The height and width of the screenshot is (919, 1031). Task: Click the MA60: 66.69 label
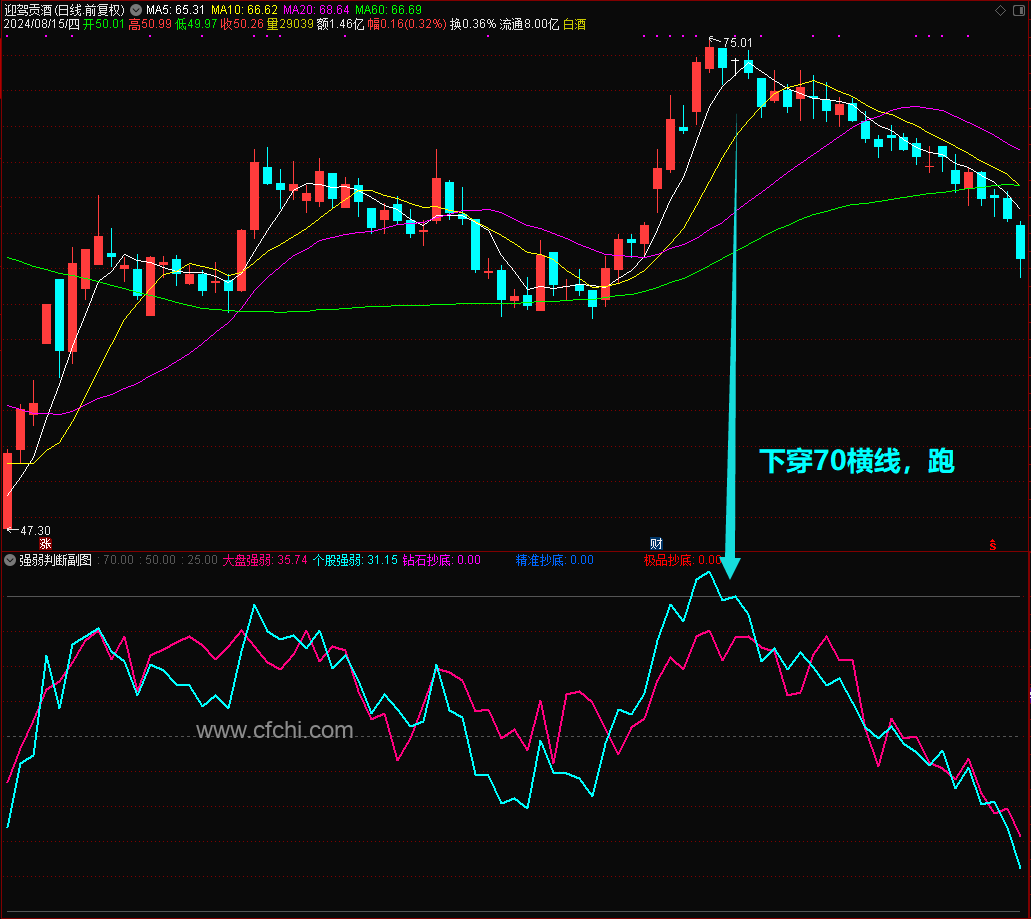tap(389, 10)
